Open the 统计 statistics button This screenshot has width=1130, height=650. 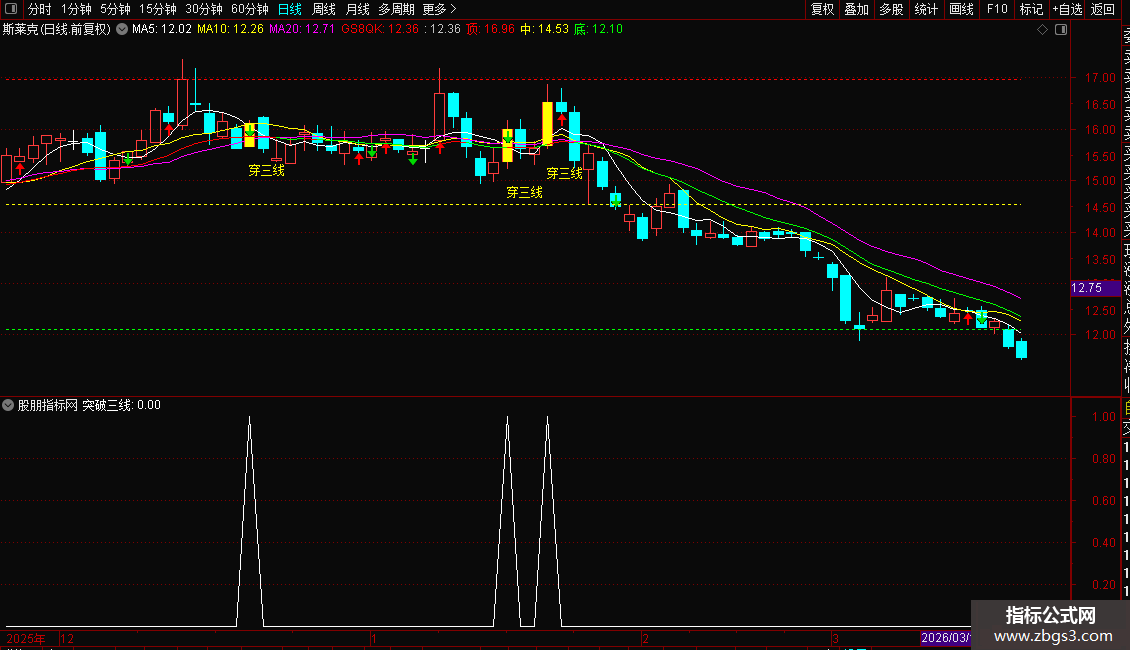[x=926, y=9]
